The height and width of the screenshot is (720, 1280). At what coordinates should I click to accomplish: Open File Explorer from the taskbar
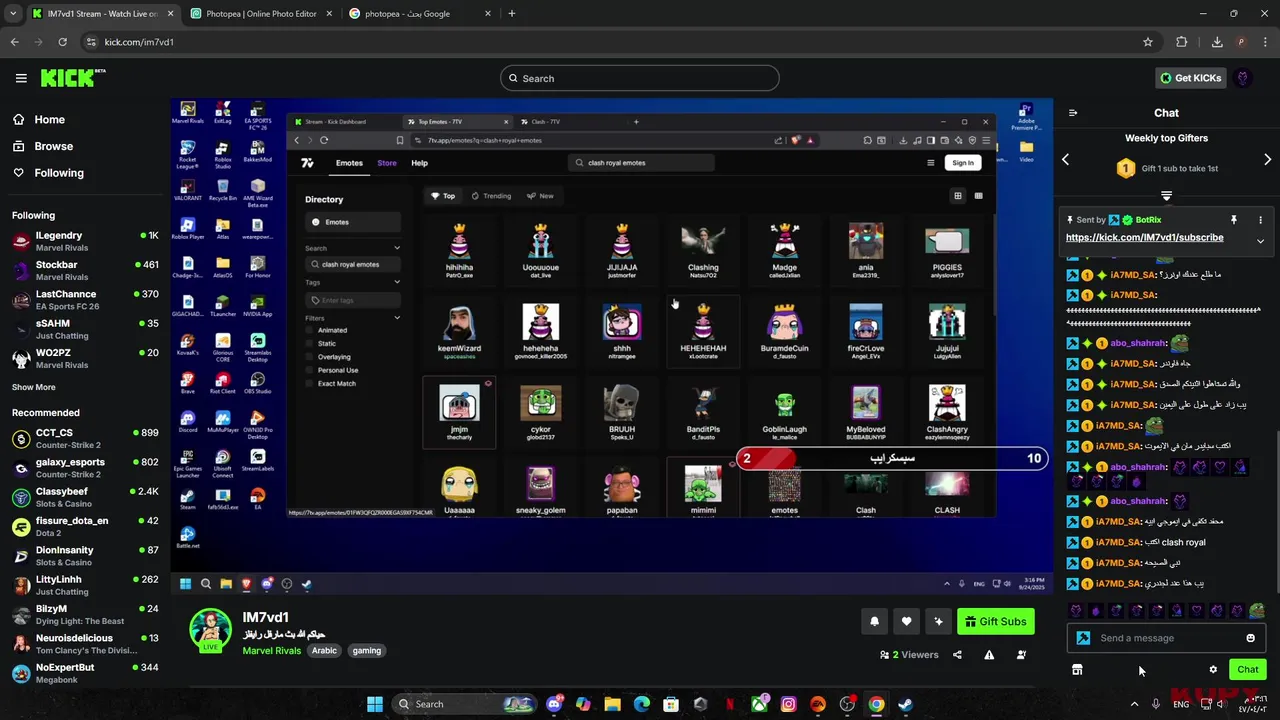click(x=612, y=704)
